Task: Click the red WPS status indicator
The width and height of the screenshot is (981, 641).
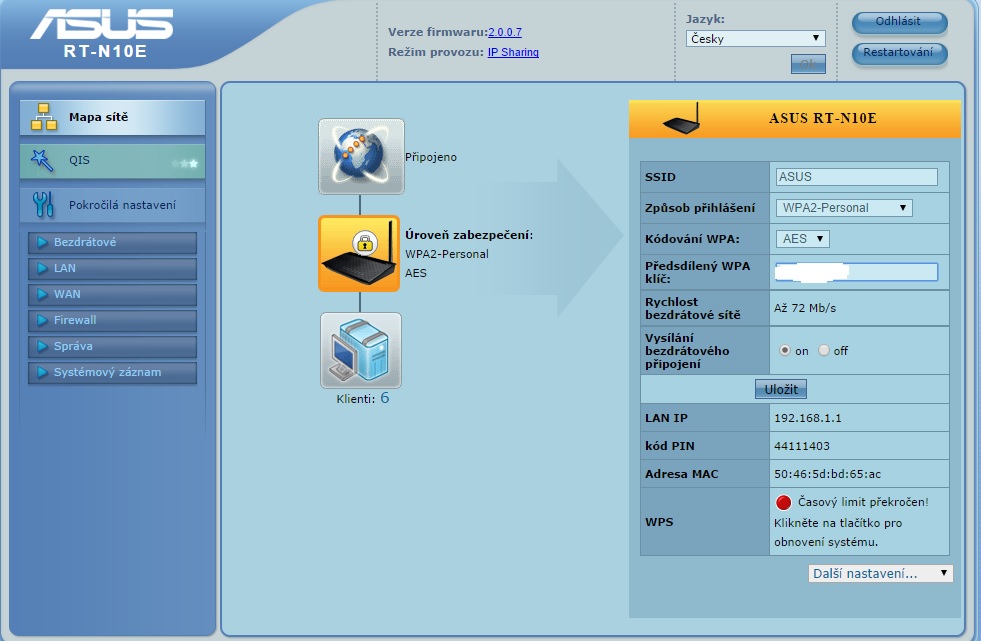Action: pos(783,502)
